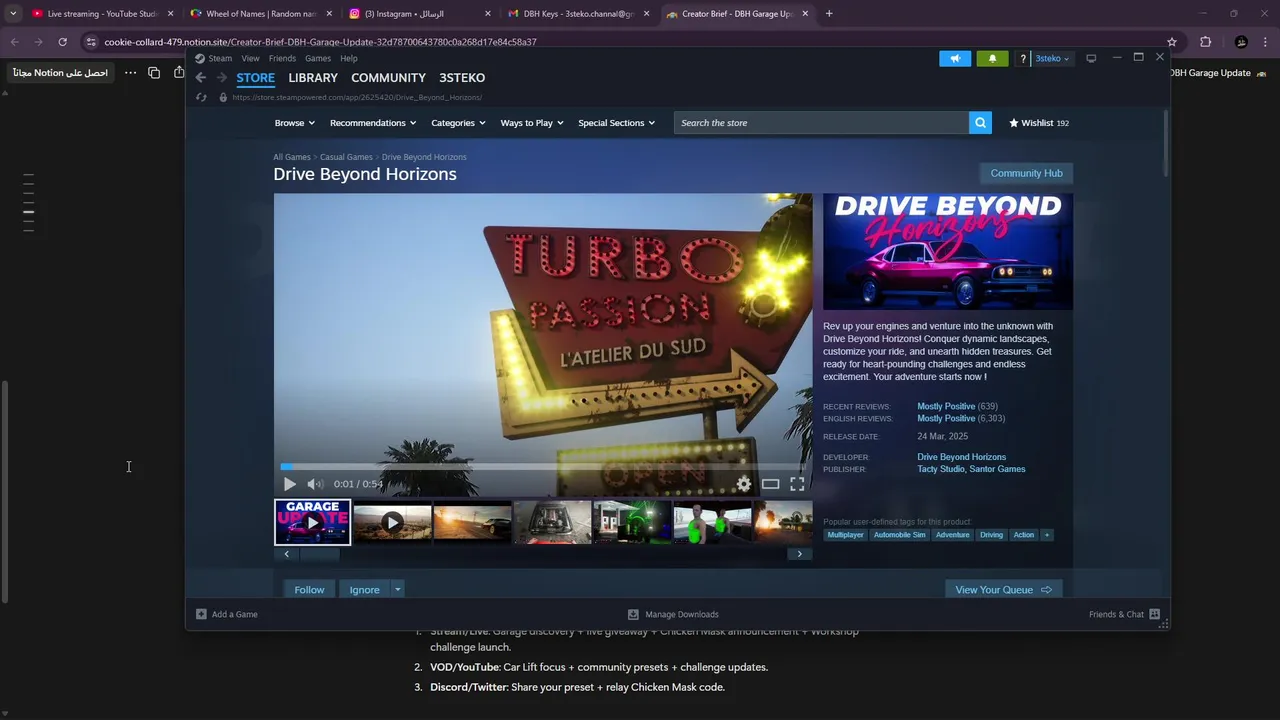The width and height of the screenshot is (1280, 720).
Task: Click the video progress bar
Action: coord(543,466)
